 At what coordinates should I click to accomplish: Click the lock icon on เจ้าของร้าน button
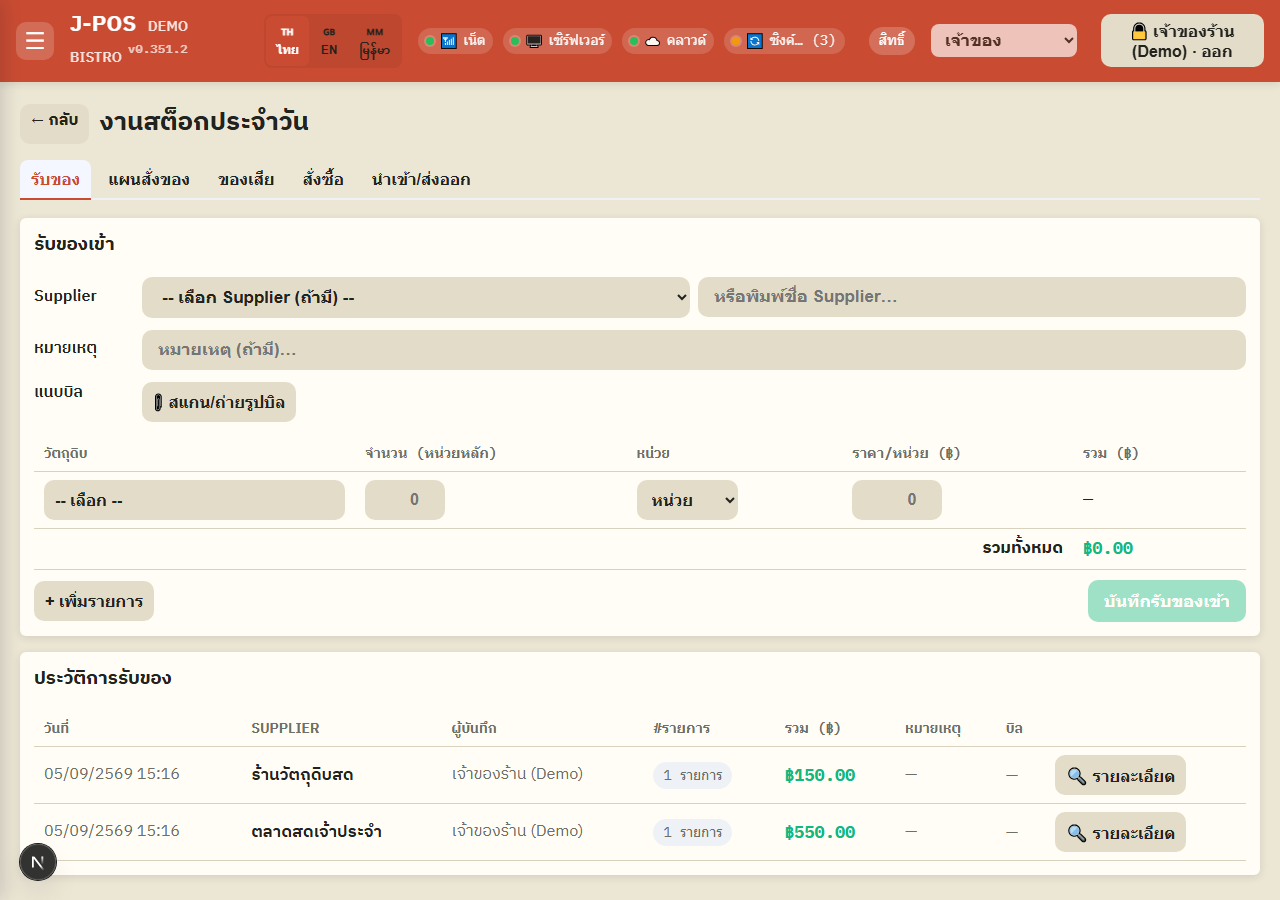click(x=1139, y=31)
